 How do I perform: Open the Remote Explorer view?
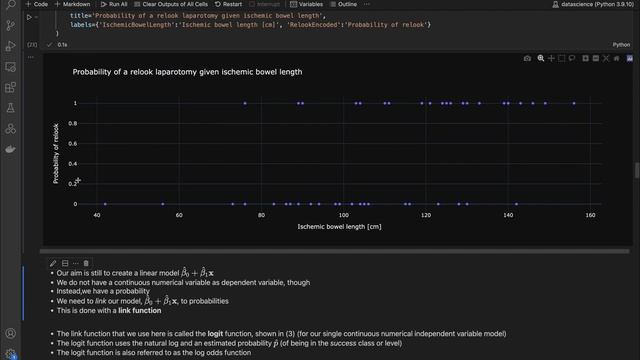click(x=10, y=67)
